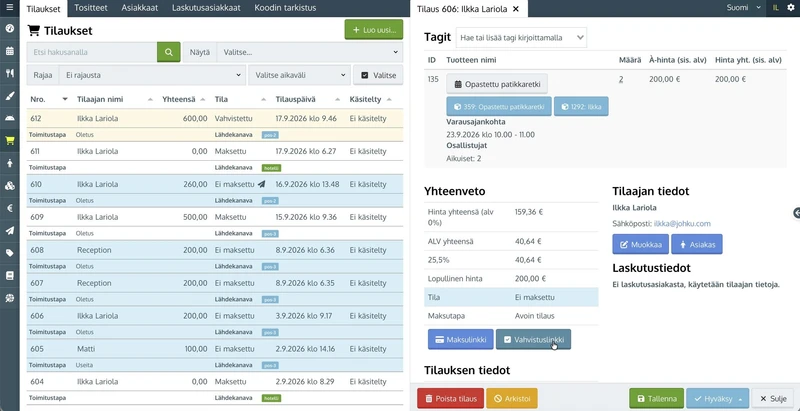The height and width of the screenshot is (411, 800).
Task: Open the ilkka@johku.com email link
Action: click(682, 223)
